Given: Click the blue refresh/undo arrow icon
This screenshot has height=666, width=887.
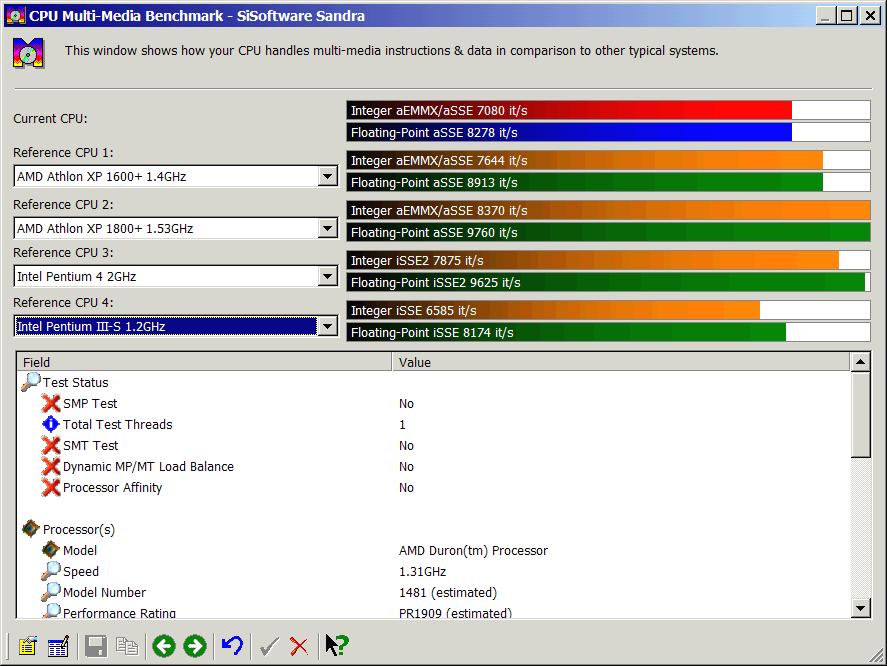Looking at the screenshot, I should click(x=232, y=646).
